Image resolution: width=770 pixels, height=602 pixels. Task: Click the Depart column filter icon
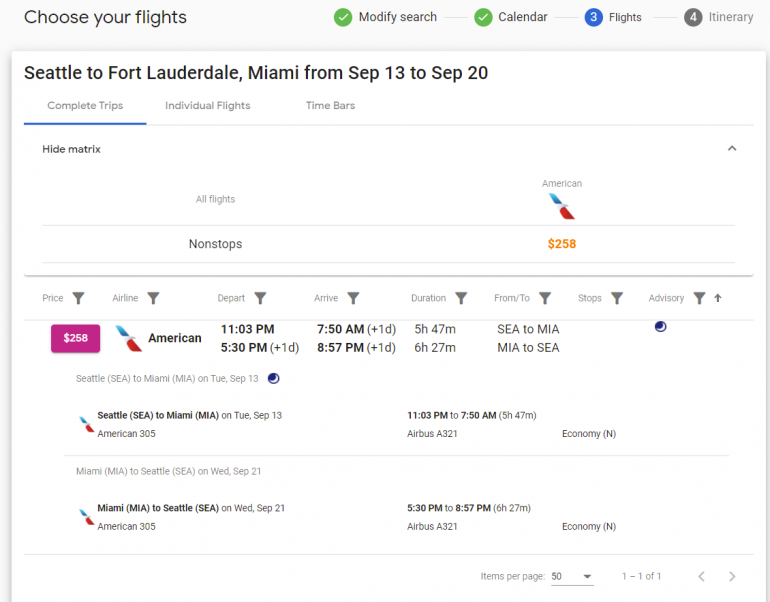pyautogui.click(x=260, y=298)
